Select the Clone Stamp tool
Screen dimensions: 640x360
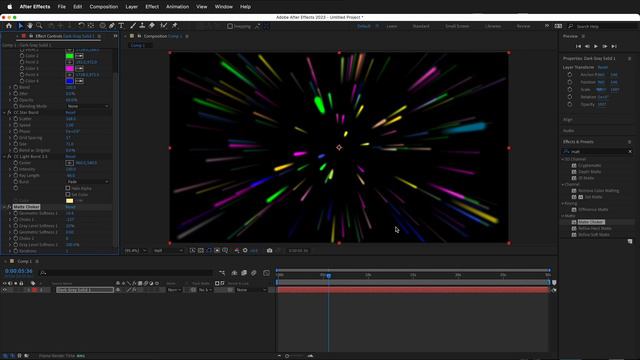(142, 26)
